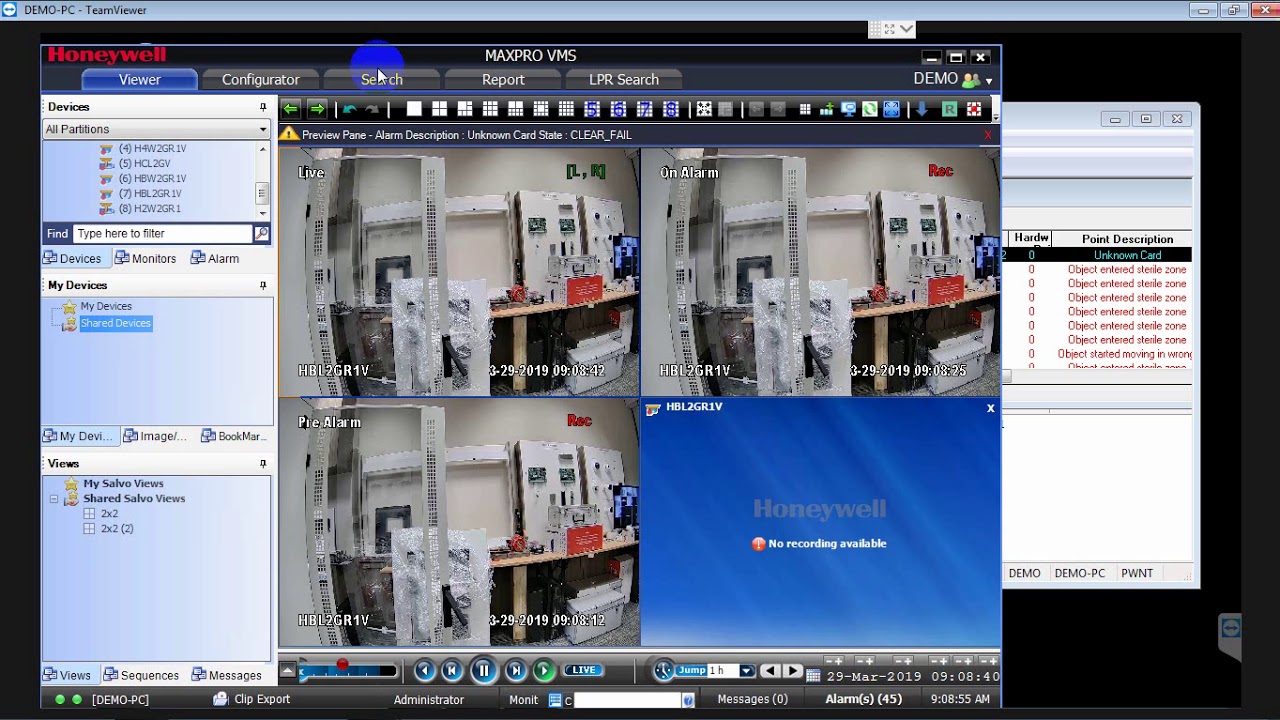Viewport: 1280px width, 720px height.
Task: Choose the salvo layout numbered 5
Action: [591, 109]
